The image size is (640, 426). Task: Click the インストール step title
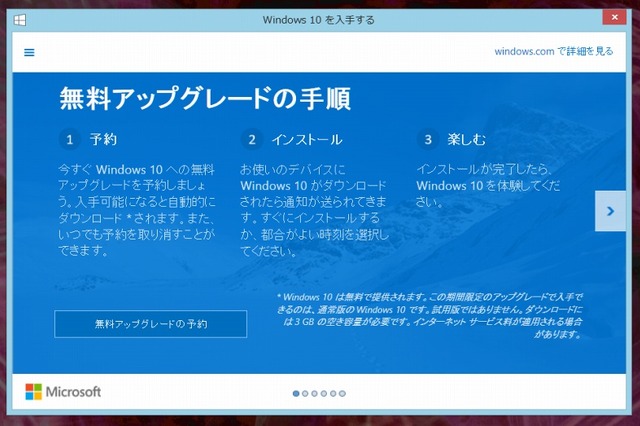coord(307,140)
